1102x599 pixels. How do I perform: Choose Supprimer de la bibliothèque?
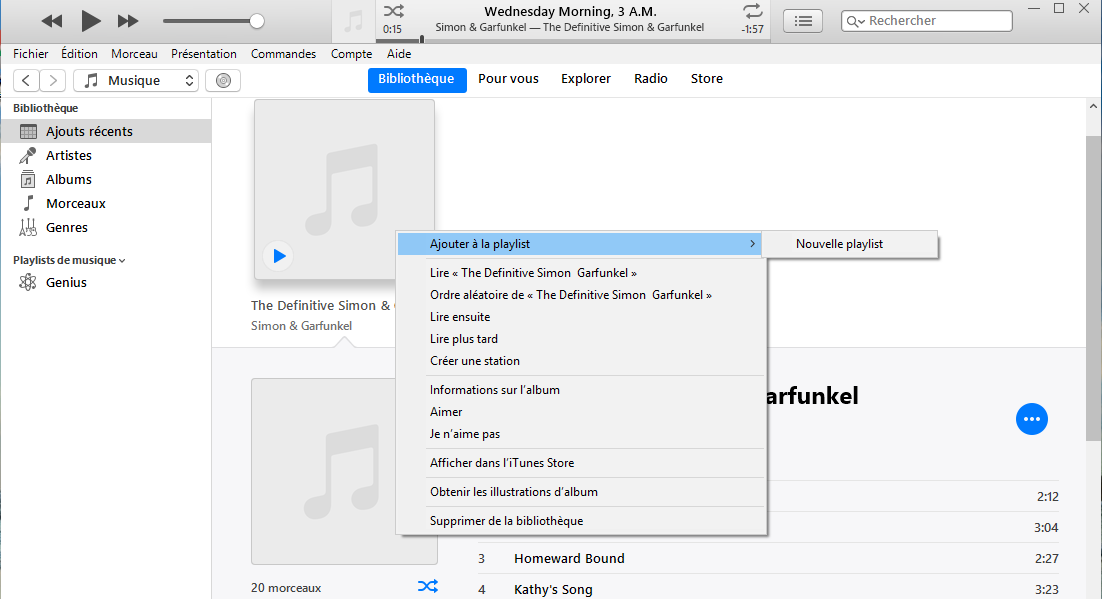[581, 520]
